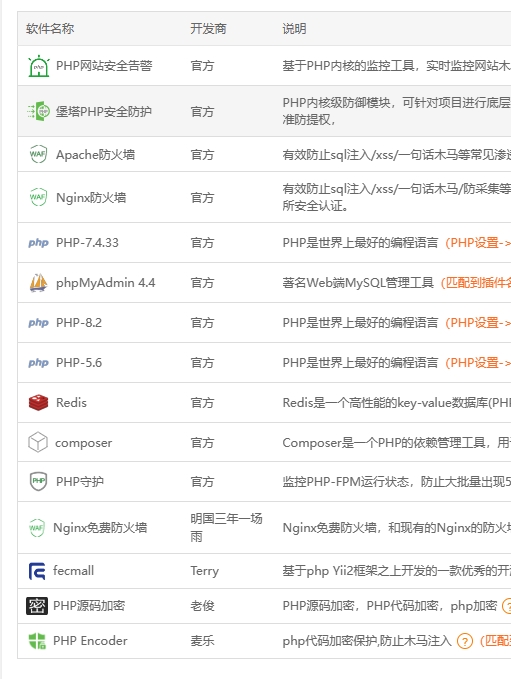This screenshot has height=679, width=511.
Task: Click 官方 in the Redis row
Action: (202, 403)
